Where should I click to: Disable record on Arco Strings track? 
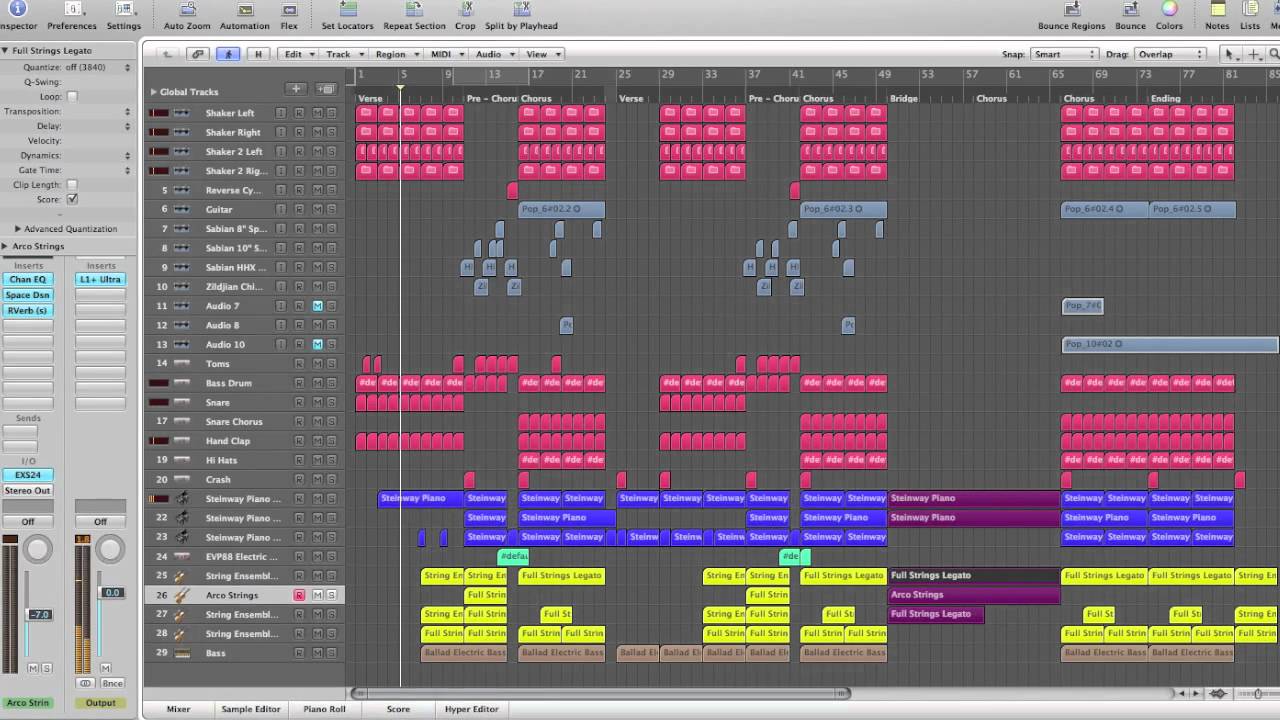click(x=299, y=595)
